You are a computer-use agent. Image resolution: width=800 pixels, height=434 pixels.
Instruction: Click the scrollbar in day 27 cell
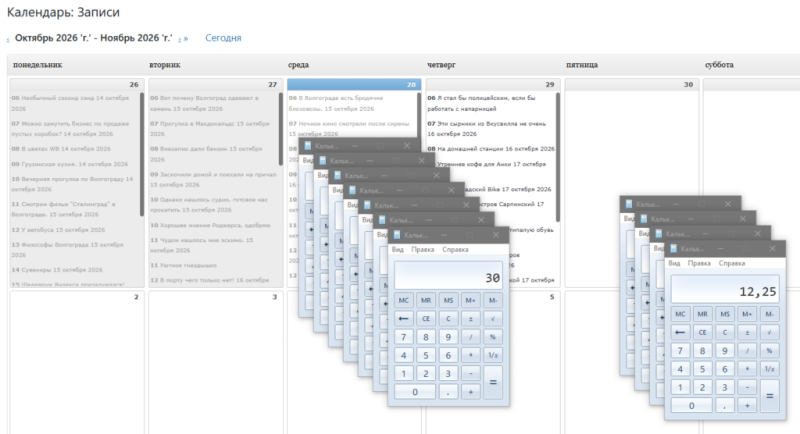[x=281, y=129]
